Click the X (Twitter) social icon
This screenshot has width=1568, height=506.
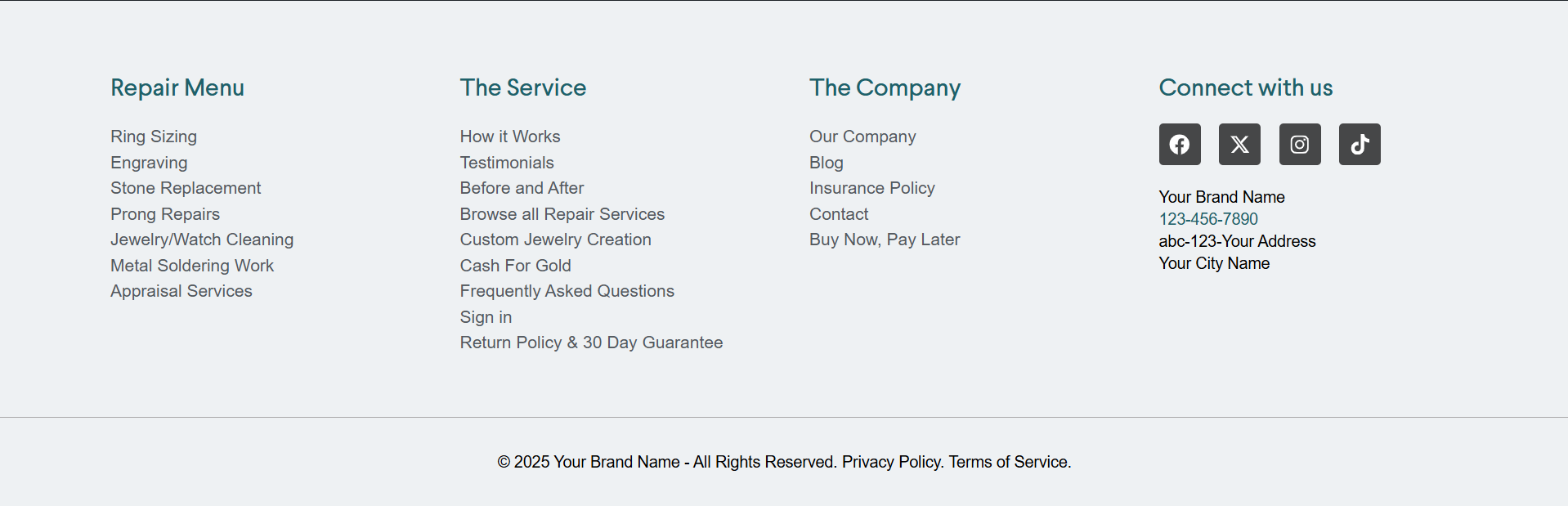point(1239,145)
